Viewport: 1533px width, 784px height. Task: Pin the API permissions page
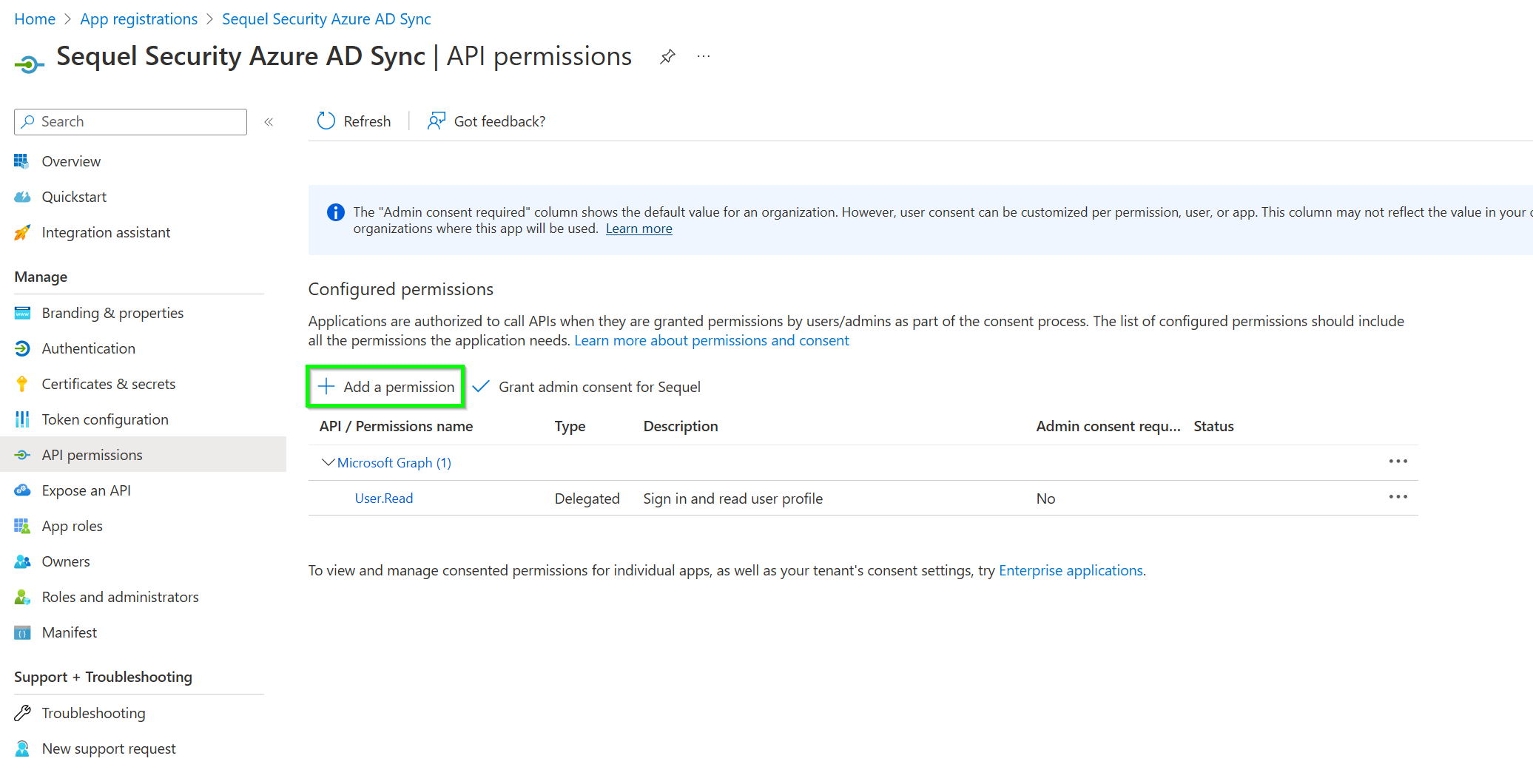coord(667,57)
